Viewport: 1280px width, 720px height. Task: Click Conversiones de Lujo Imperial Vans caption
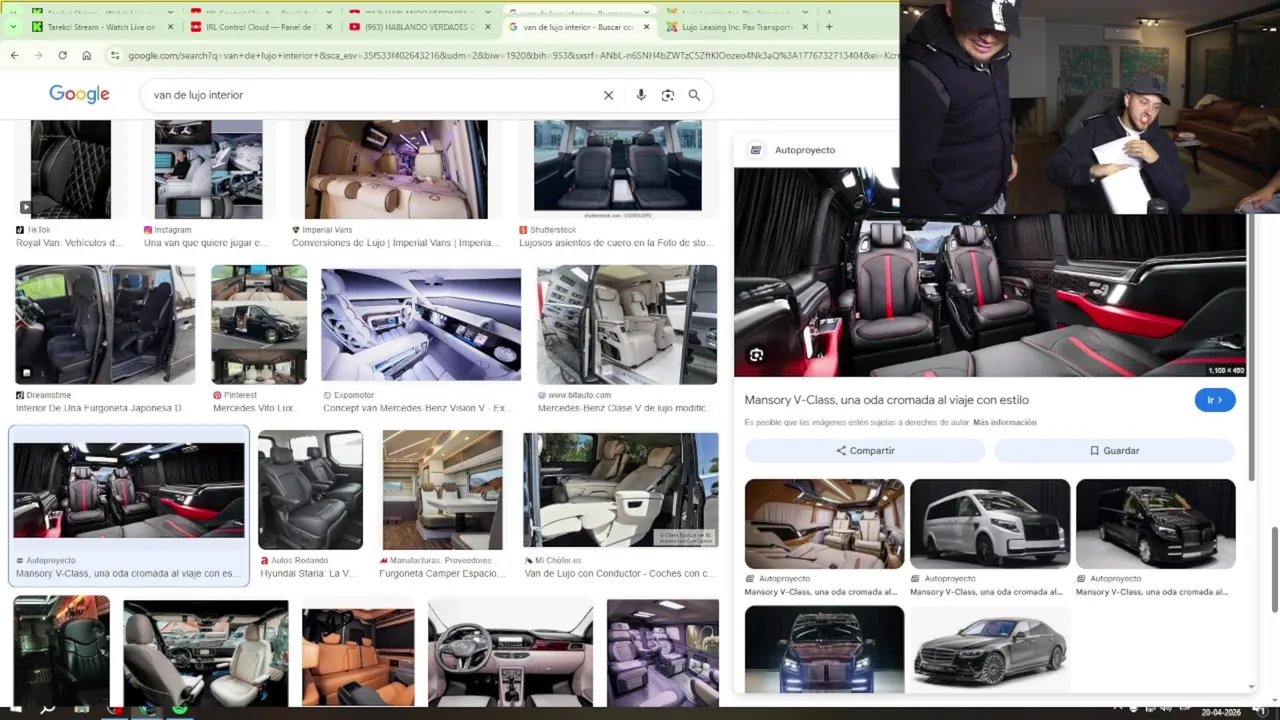[x=395, y=243]
